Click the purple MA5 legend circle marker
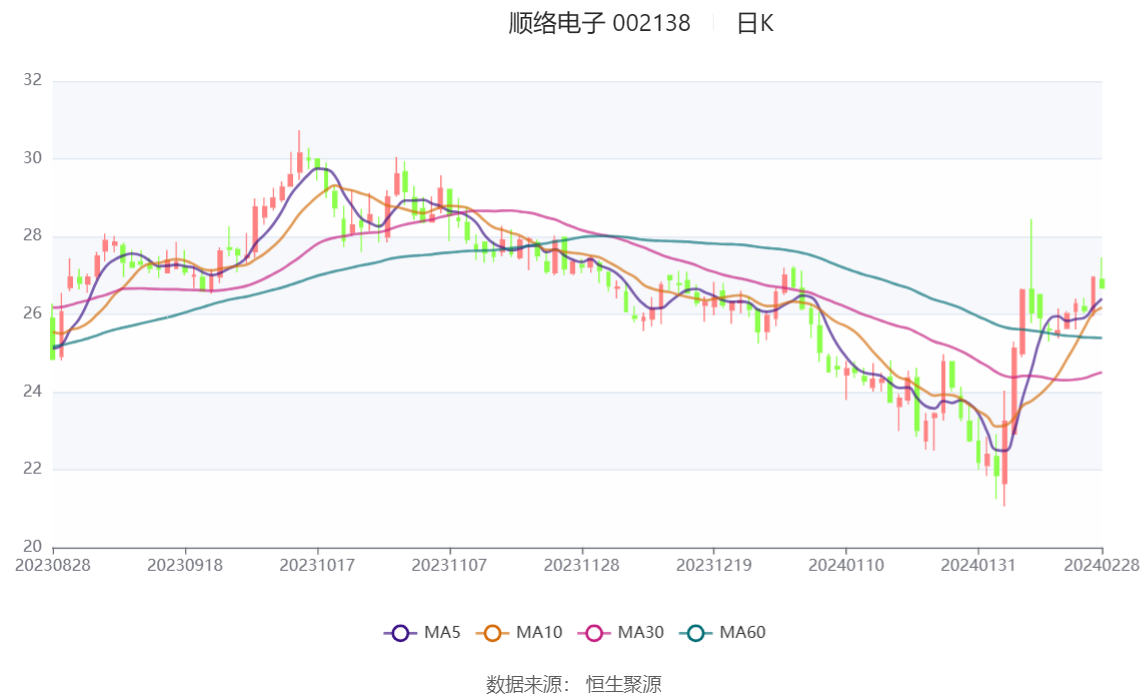Viewport: 1148px width, 699px height. pyautogui.click(x=400, y=633)
